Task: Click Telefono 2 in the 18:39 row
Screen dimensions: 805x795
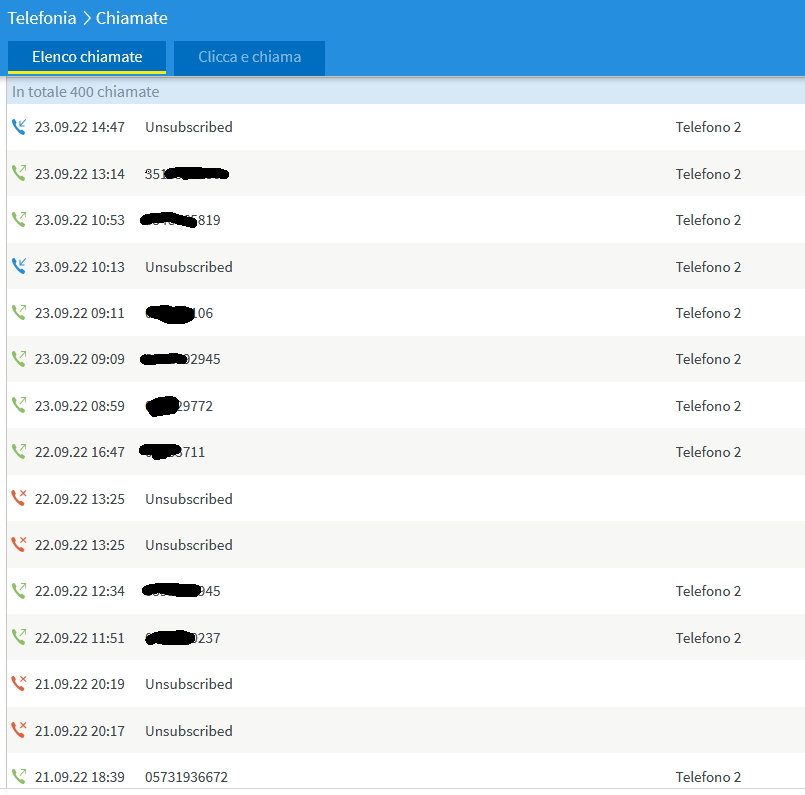Action: coord(708,777)
